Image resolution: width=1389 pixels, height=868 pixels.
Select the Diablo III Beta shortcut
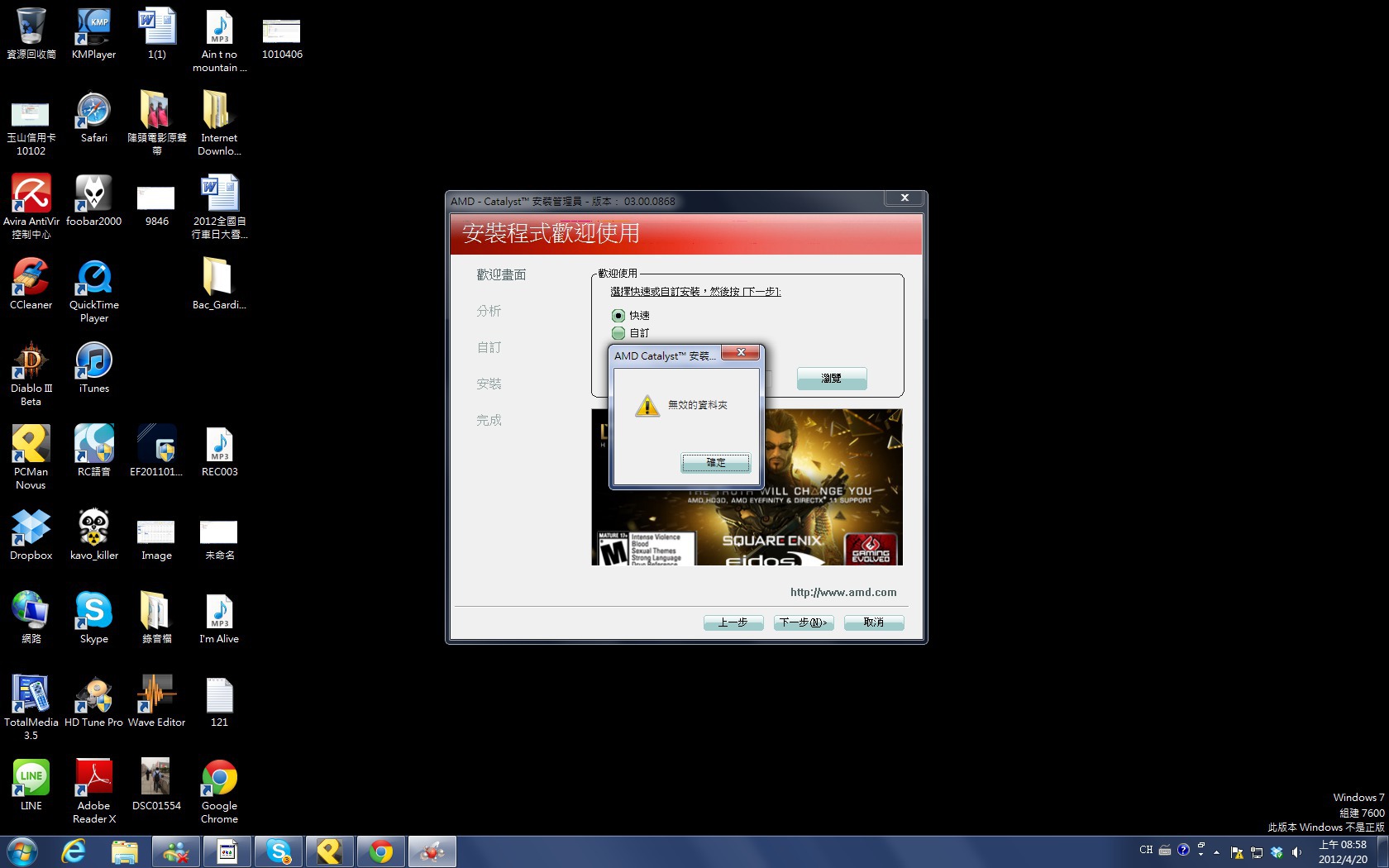pos(31,374)
